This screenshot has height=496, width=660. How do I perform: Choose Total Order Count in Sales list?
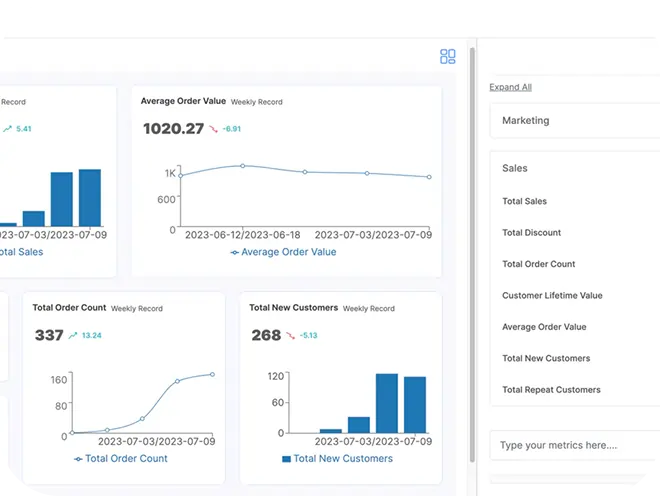click(538, 265)
